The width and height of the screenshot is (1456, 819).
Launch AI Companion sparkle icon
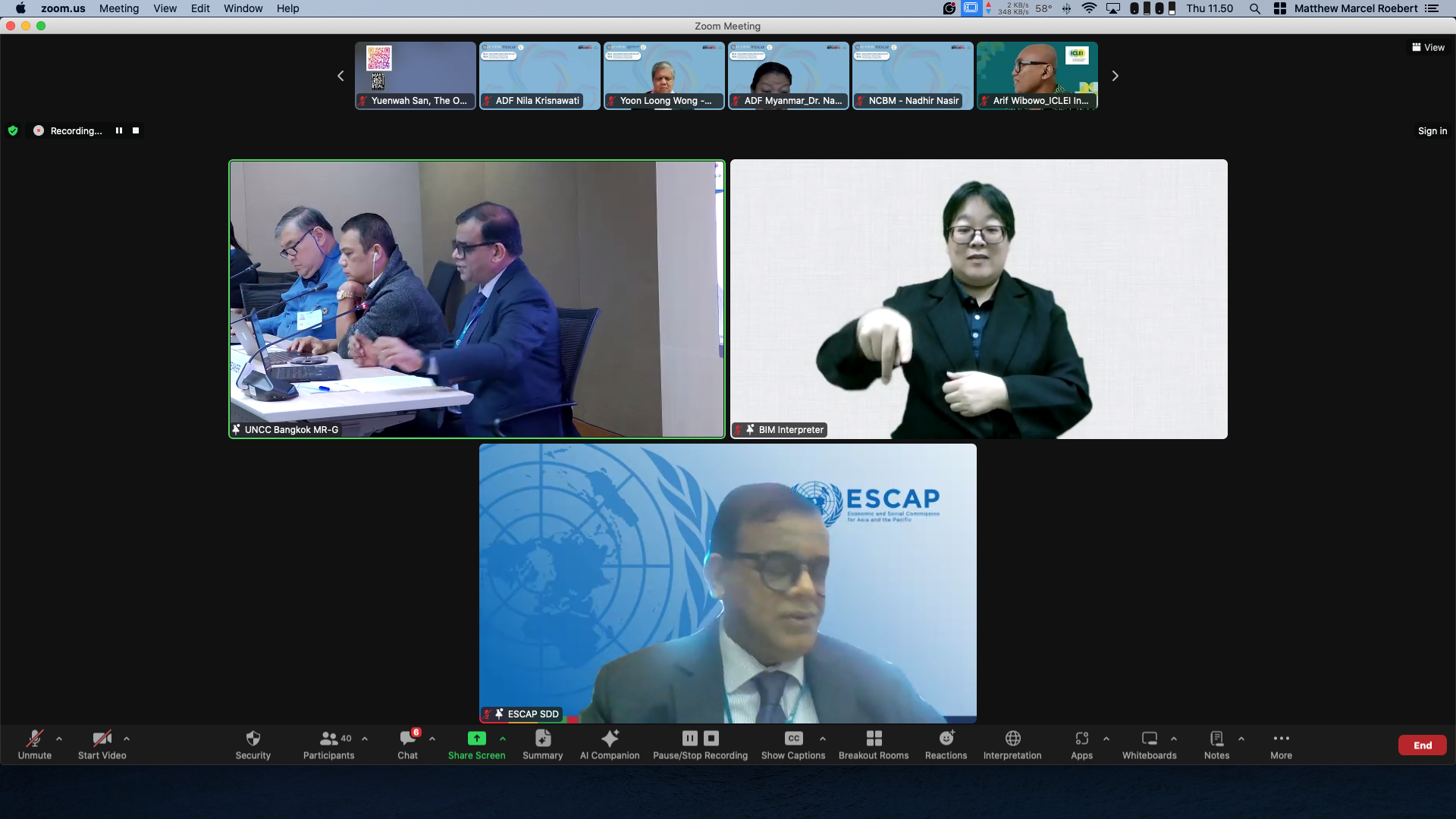tap(610, 738)
